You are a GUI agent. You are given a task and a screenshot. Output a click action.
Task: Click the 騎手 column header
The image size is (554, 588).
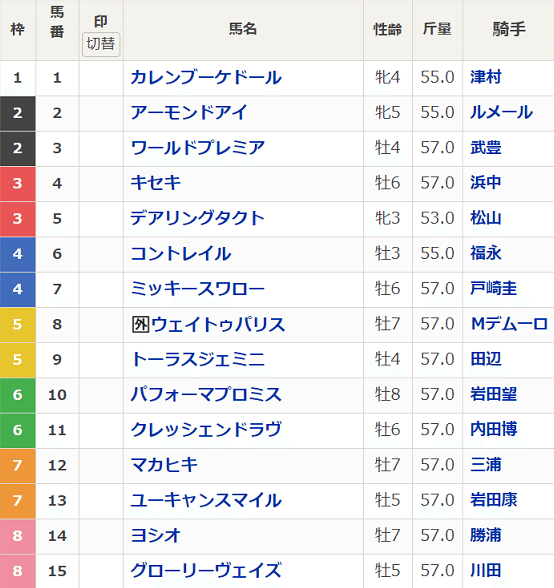tap(509, 29)
